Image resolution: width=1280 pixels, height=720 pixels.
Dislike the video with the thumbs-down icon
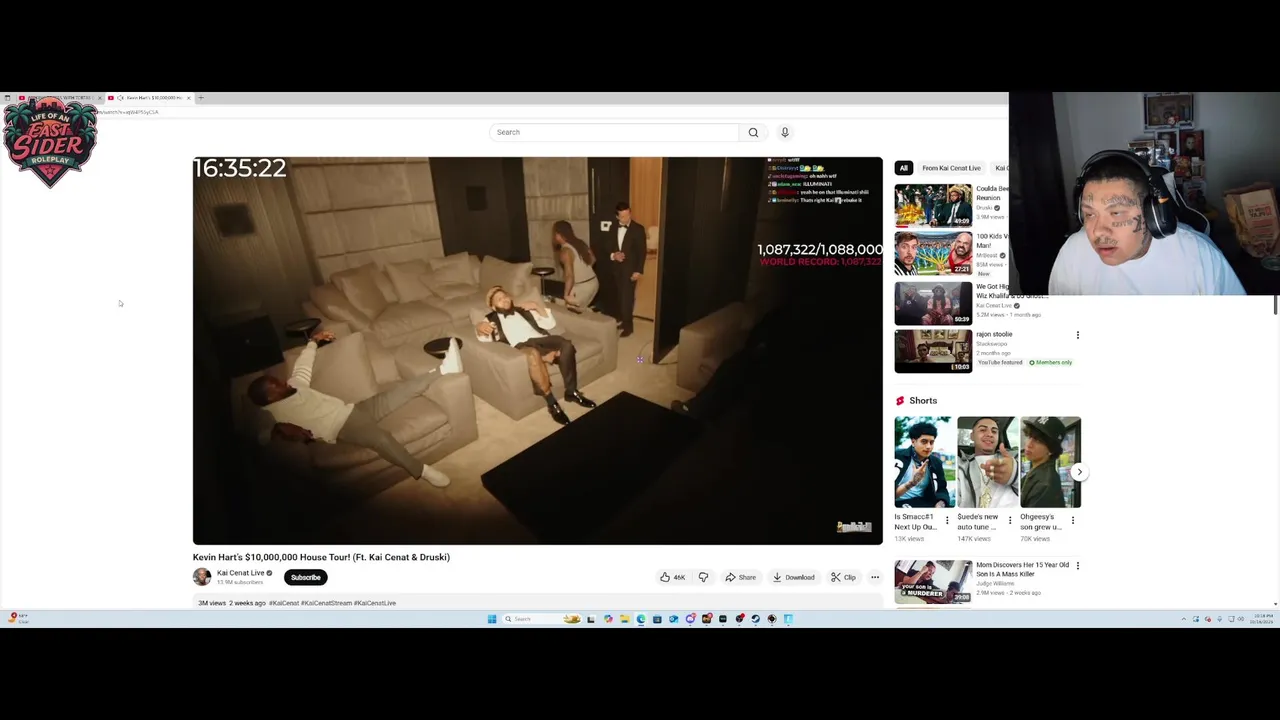tap(703, 577)
